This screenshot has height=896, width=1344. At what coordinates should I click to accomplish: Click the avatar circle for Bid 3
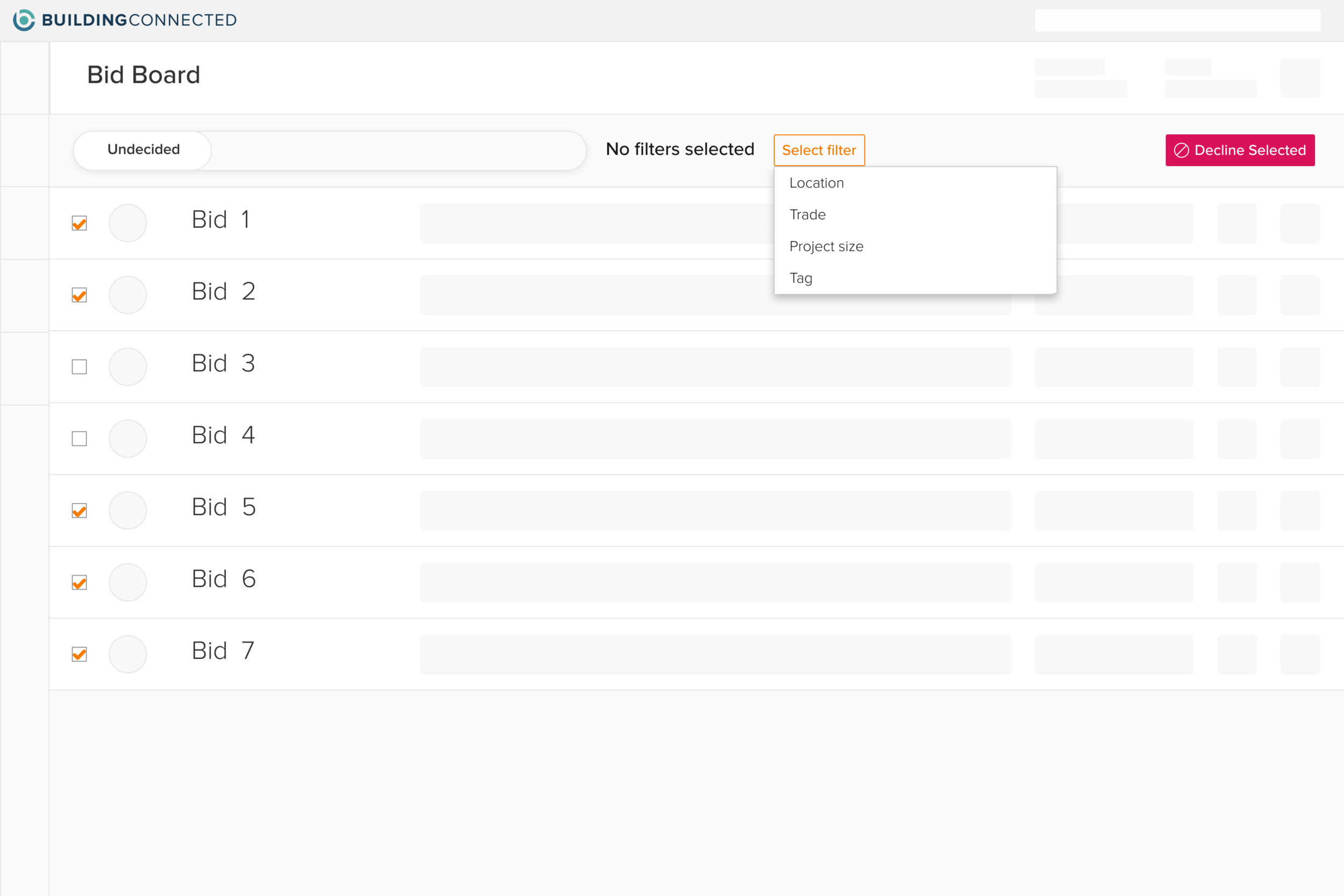coord(127,367)
